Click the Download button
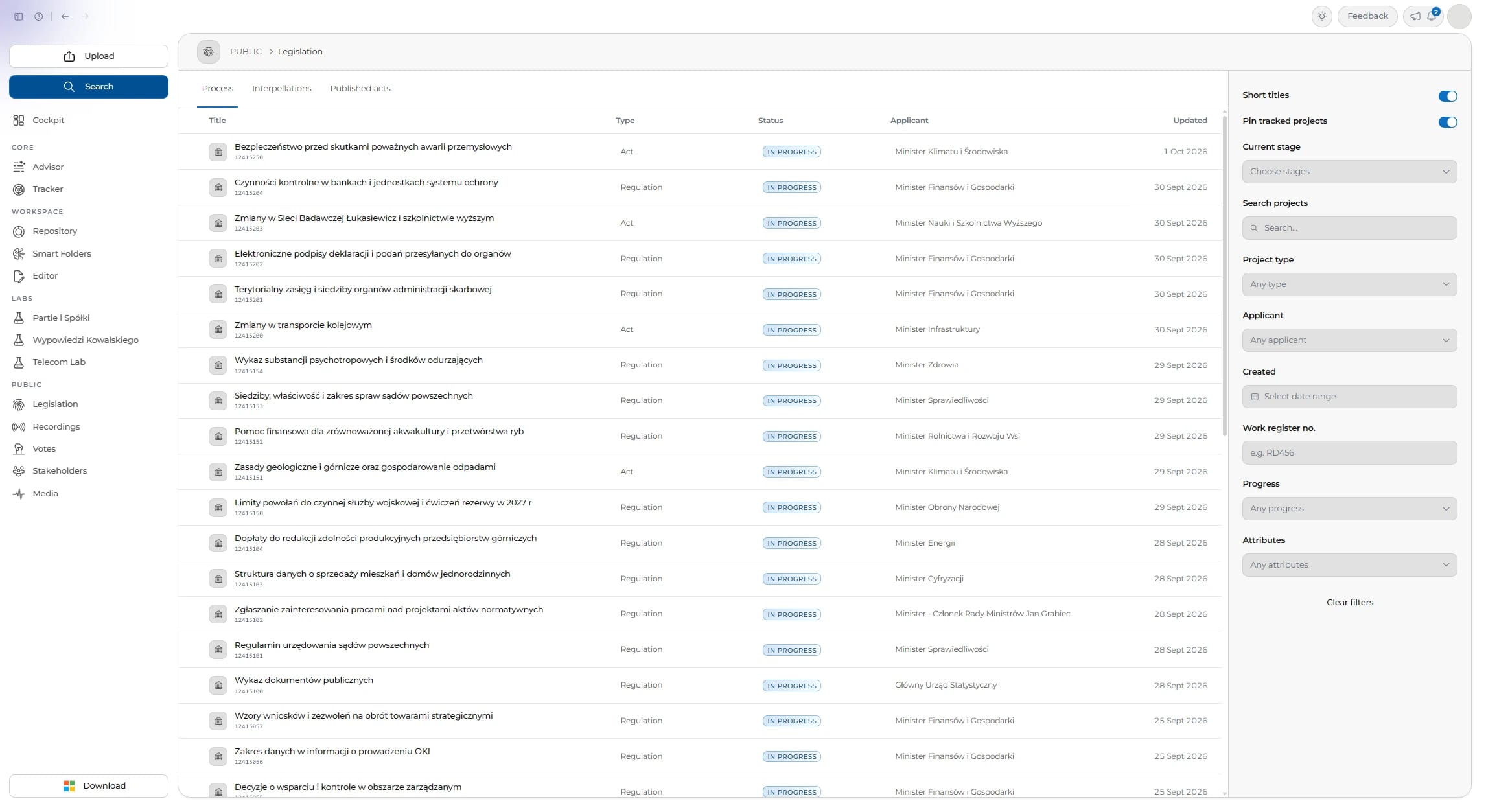This screenshot has width=1486, height=812. pyautogui.click(x=89, y=786)
